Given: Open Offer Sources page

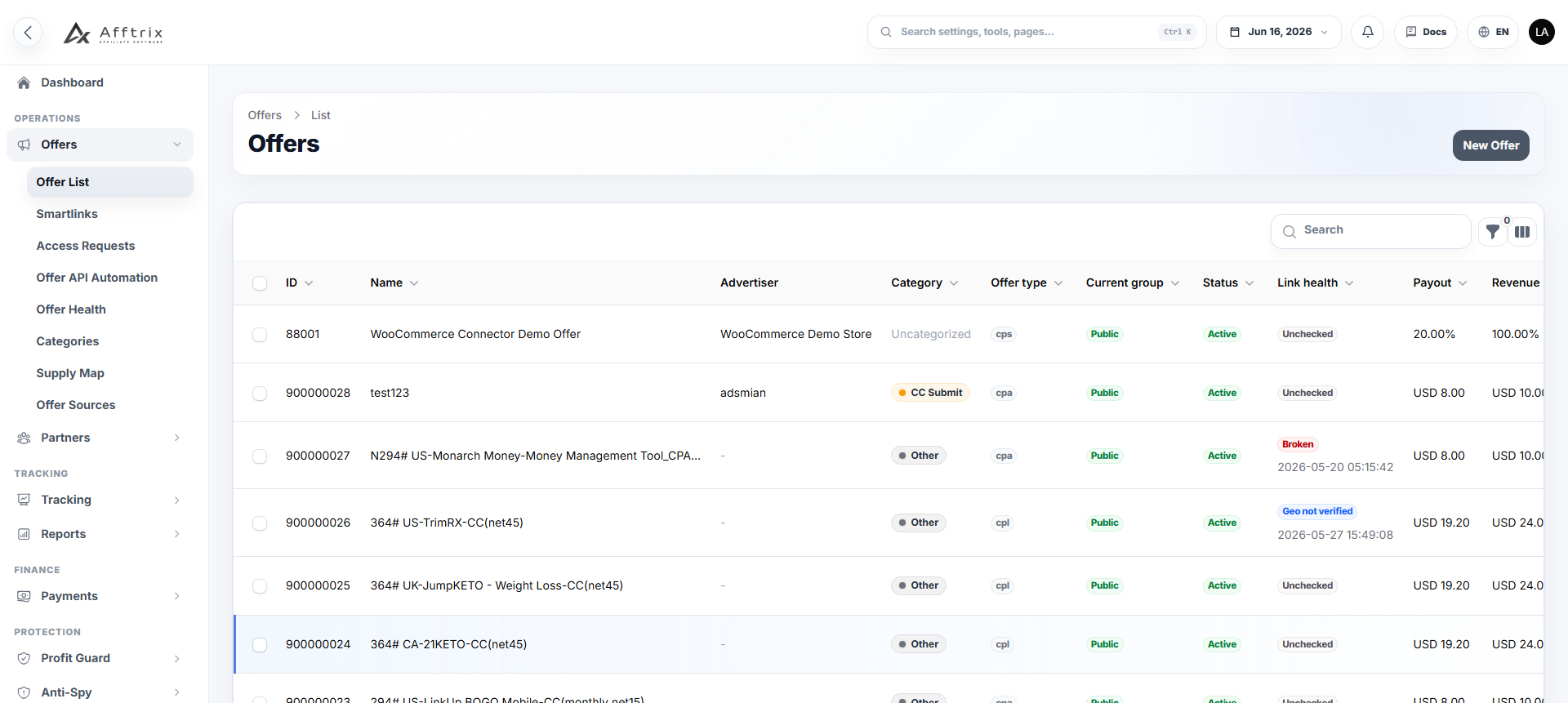Looking at the screenshot, I should [x=76, y=405].
